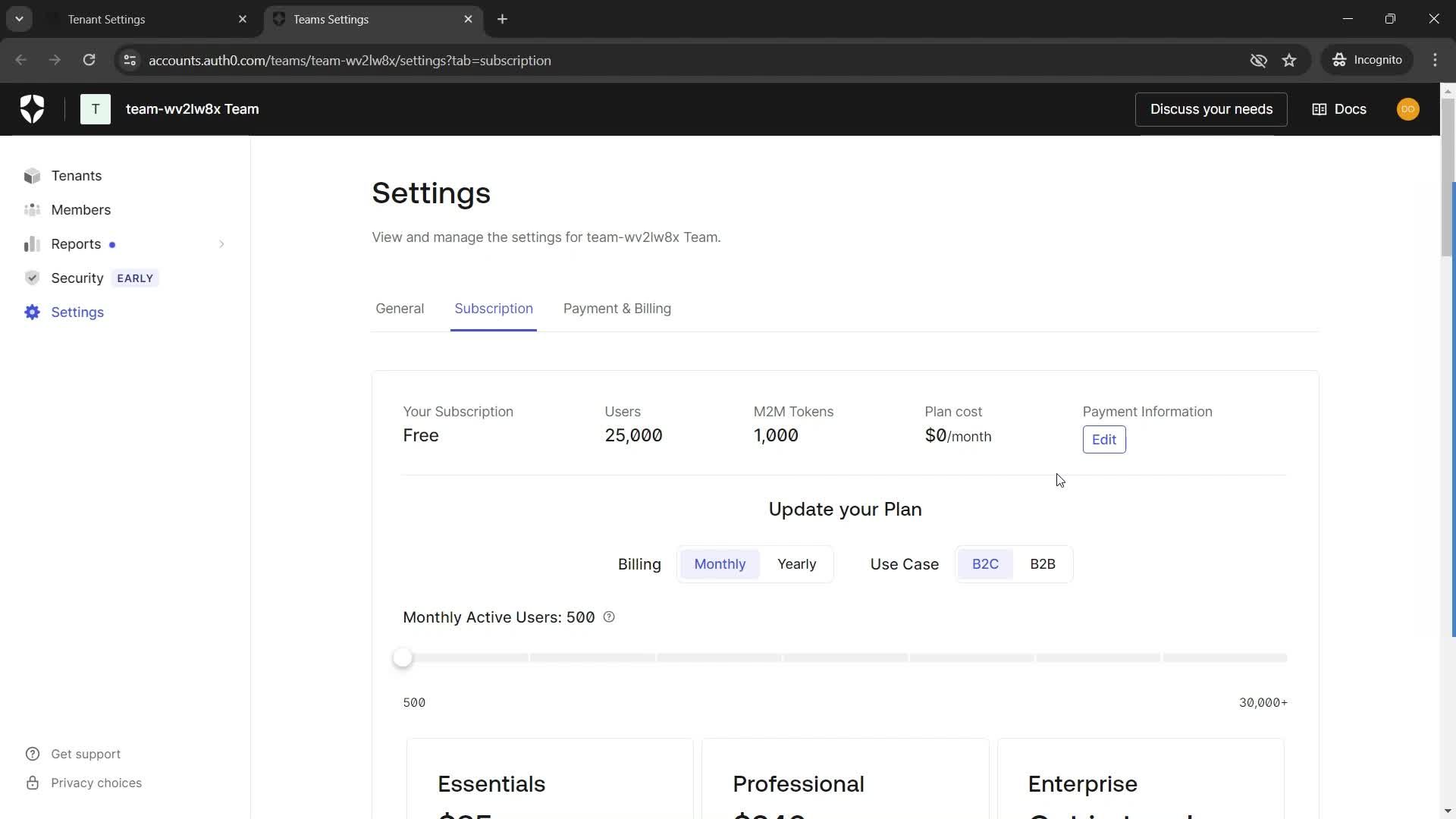Open the Docs link
The width and height of the screenshot is (1456, 819).
coord(1339,109)
